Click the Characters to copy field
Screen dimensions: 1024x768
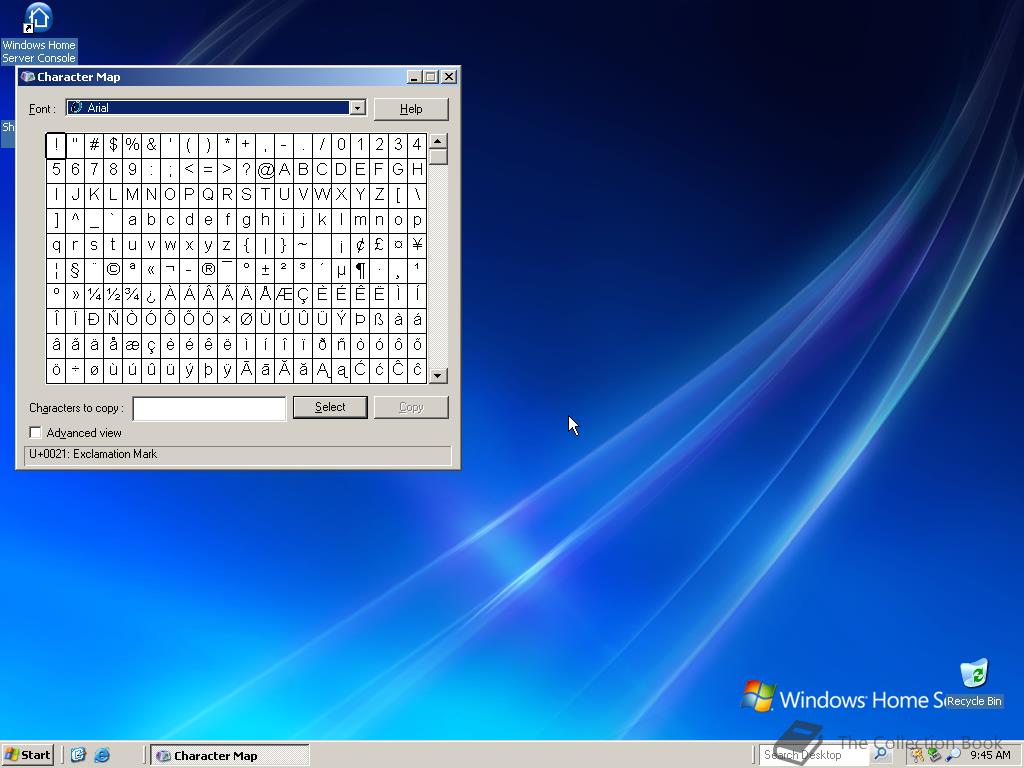point(209,408)
